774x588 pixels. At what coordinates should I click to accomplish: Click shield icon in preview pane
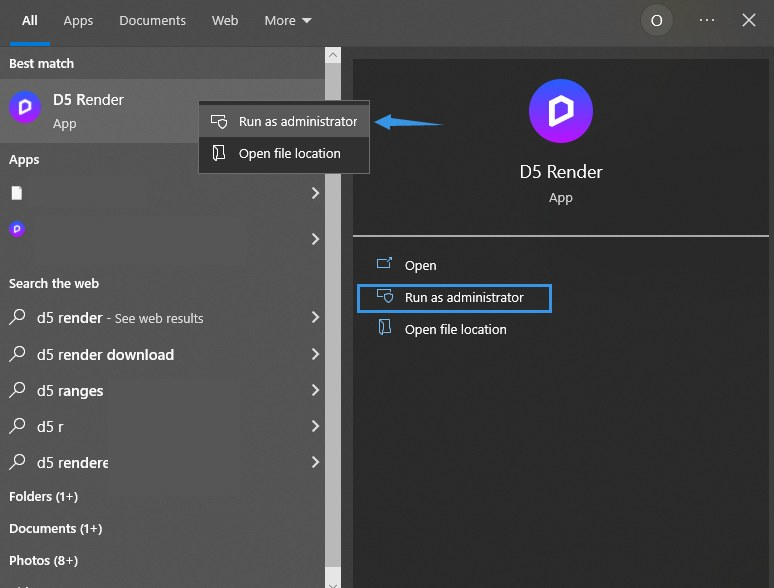pyautogui.click(x=385, y=296)
